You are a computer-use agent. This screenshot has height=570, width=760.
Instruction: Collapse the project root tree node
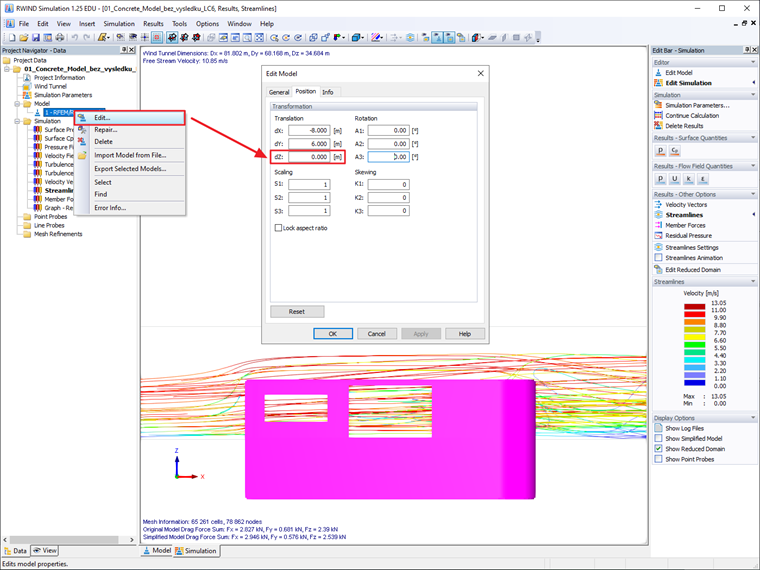click(7, 69)
